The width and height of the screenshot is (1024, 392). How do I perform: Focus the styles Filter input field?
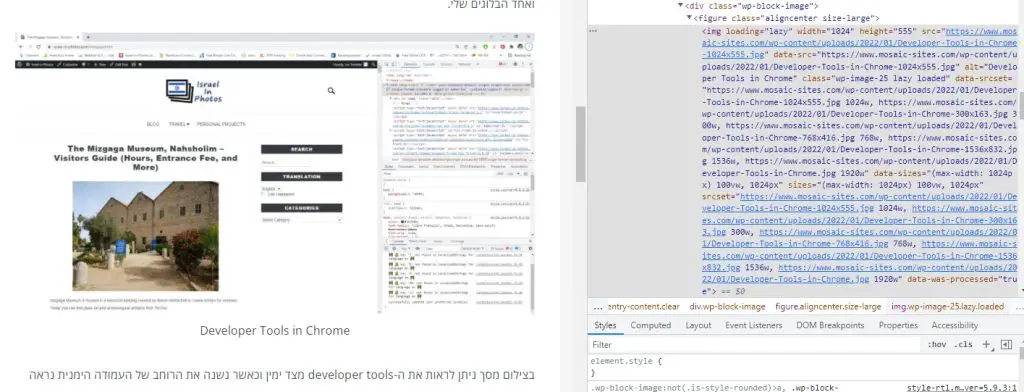751,344
